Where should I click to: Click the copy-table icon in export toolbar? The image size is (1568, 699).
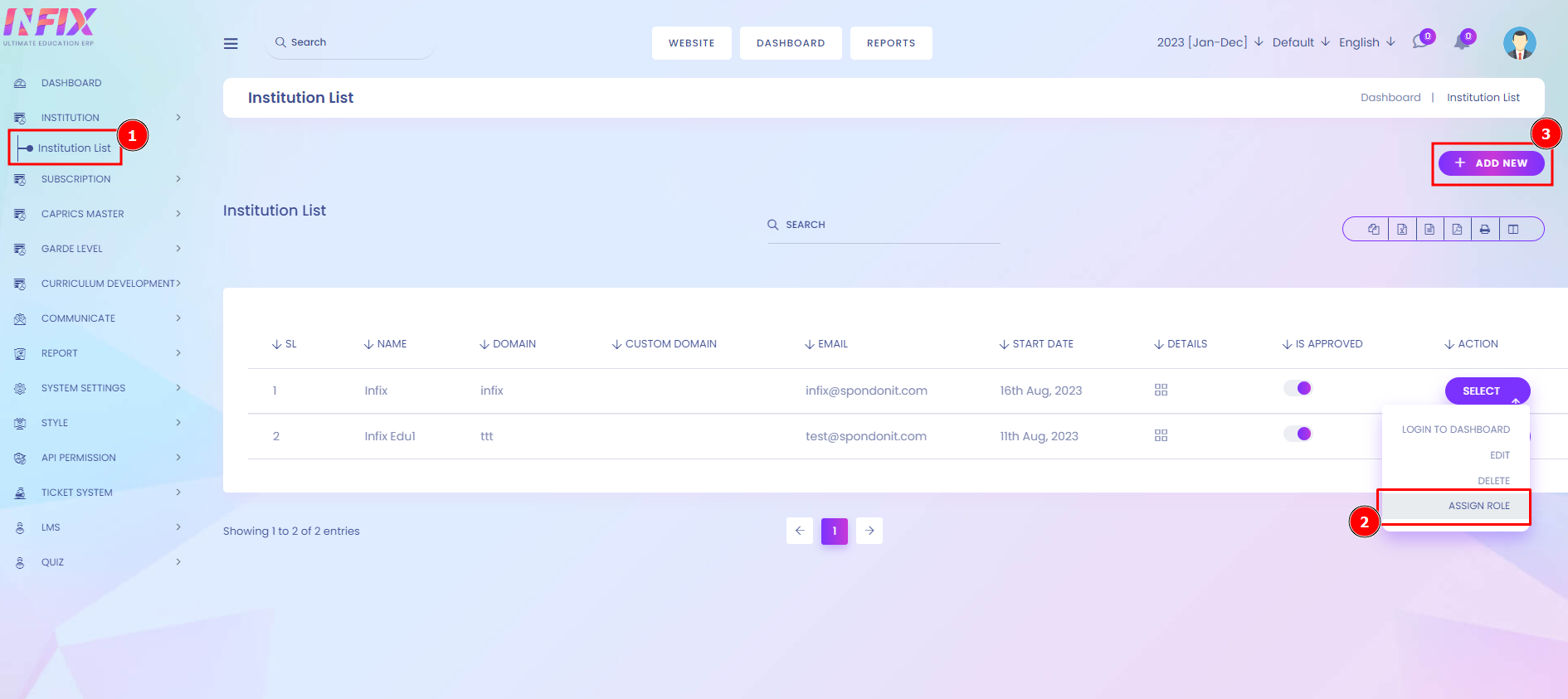[x=1374, y=230]
